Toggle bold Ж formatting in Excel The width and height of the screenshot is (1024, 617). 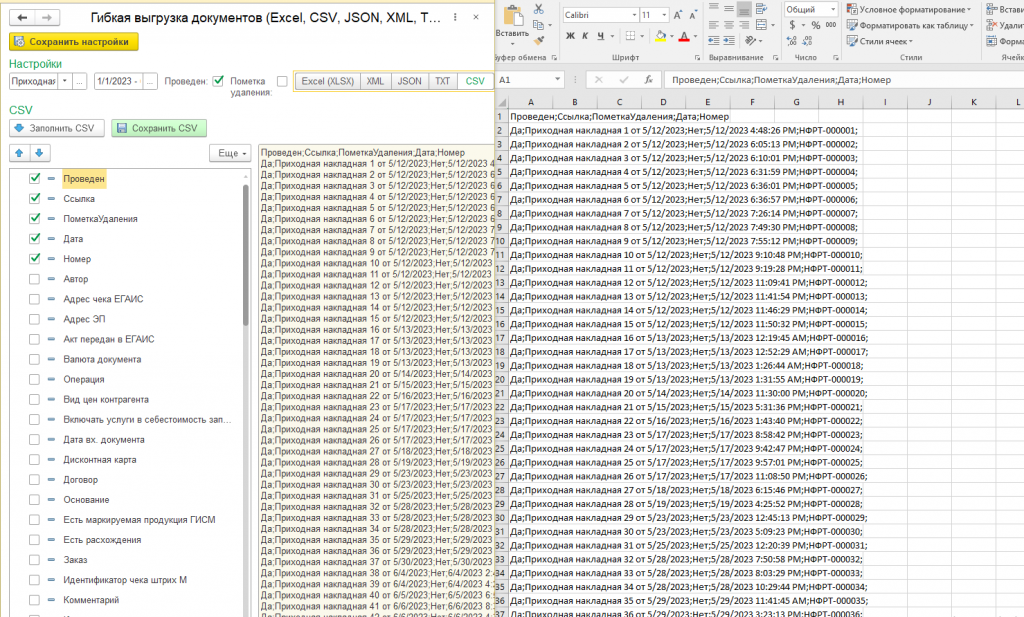click(x=570, y=36)
